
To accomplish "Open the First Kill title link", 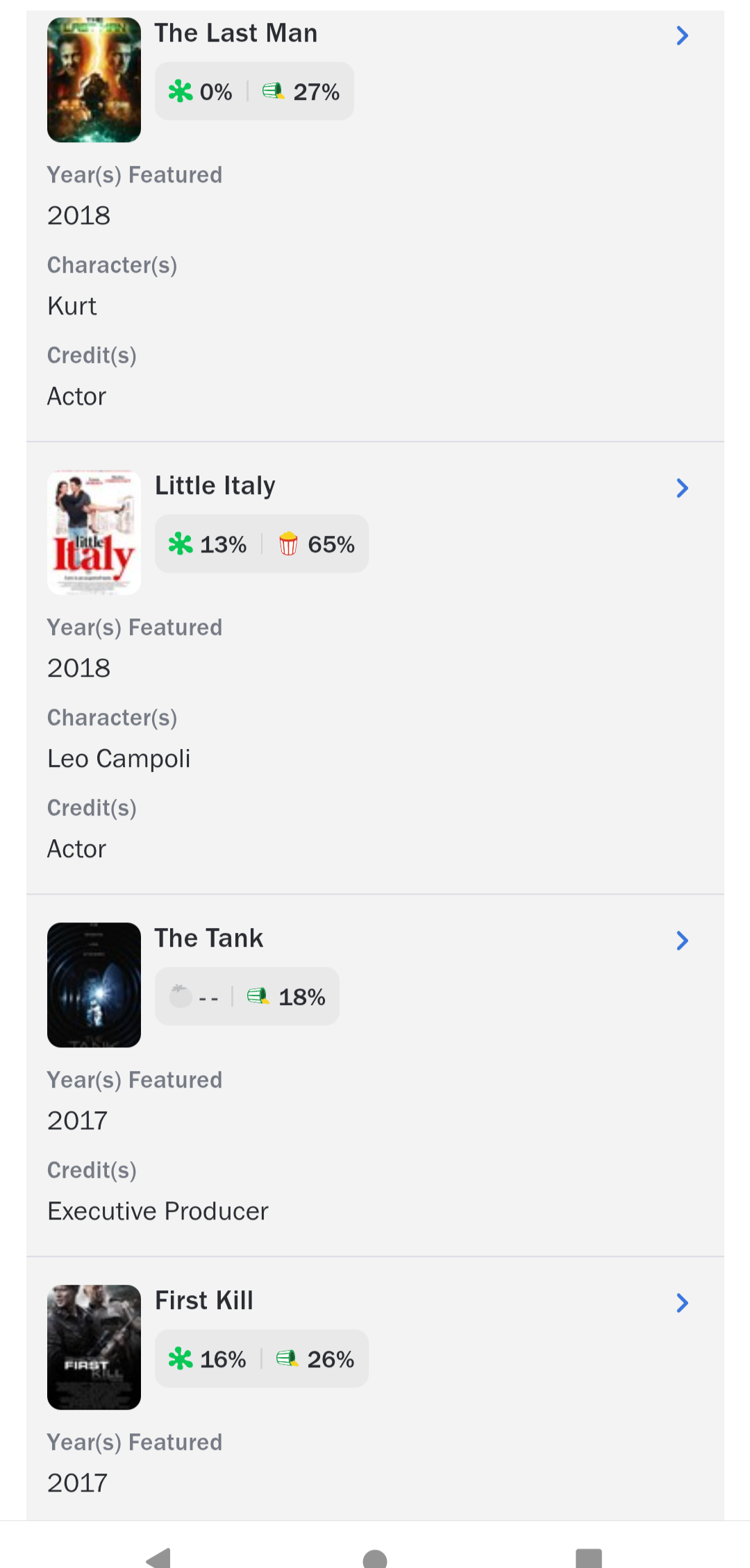I will point(204,1300).
